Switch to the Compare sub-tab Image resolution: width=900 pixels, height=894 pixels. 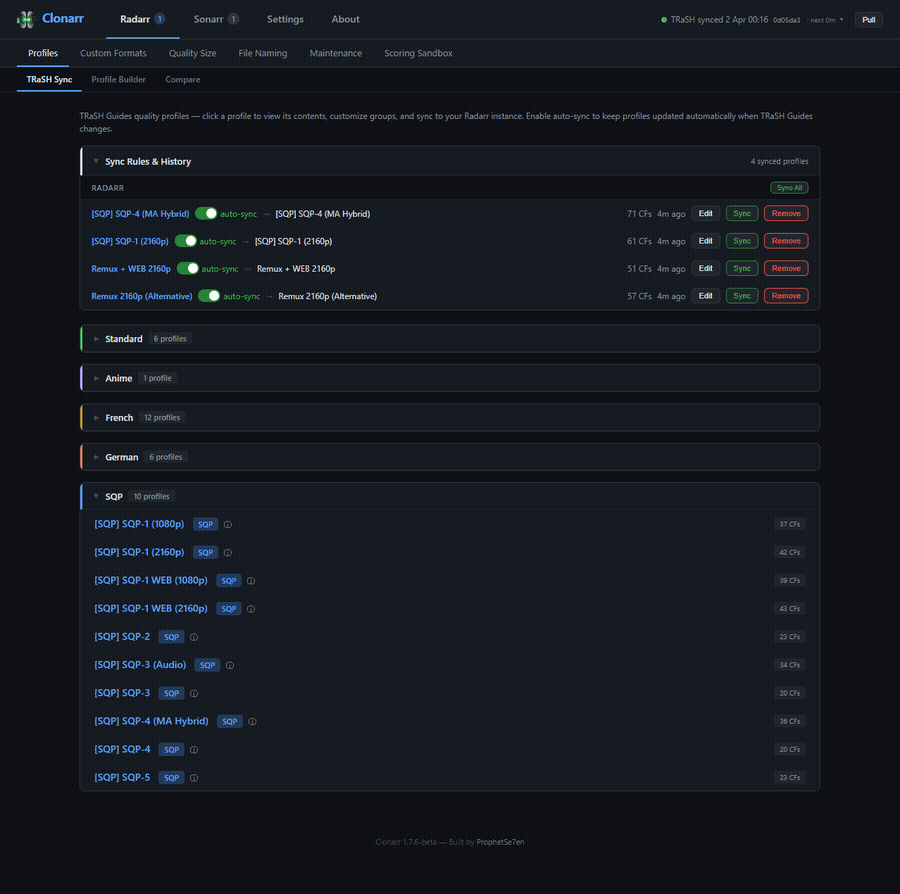coord(183,79)
